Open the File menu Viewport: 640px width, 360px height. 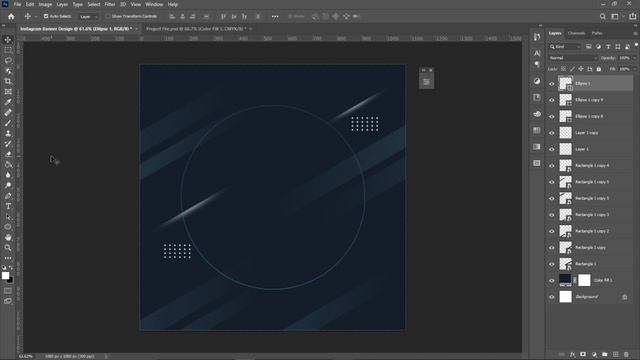(x=17, y=4)
